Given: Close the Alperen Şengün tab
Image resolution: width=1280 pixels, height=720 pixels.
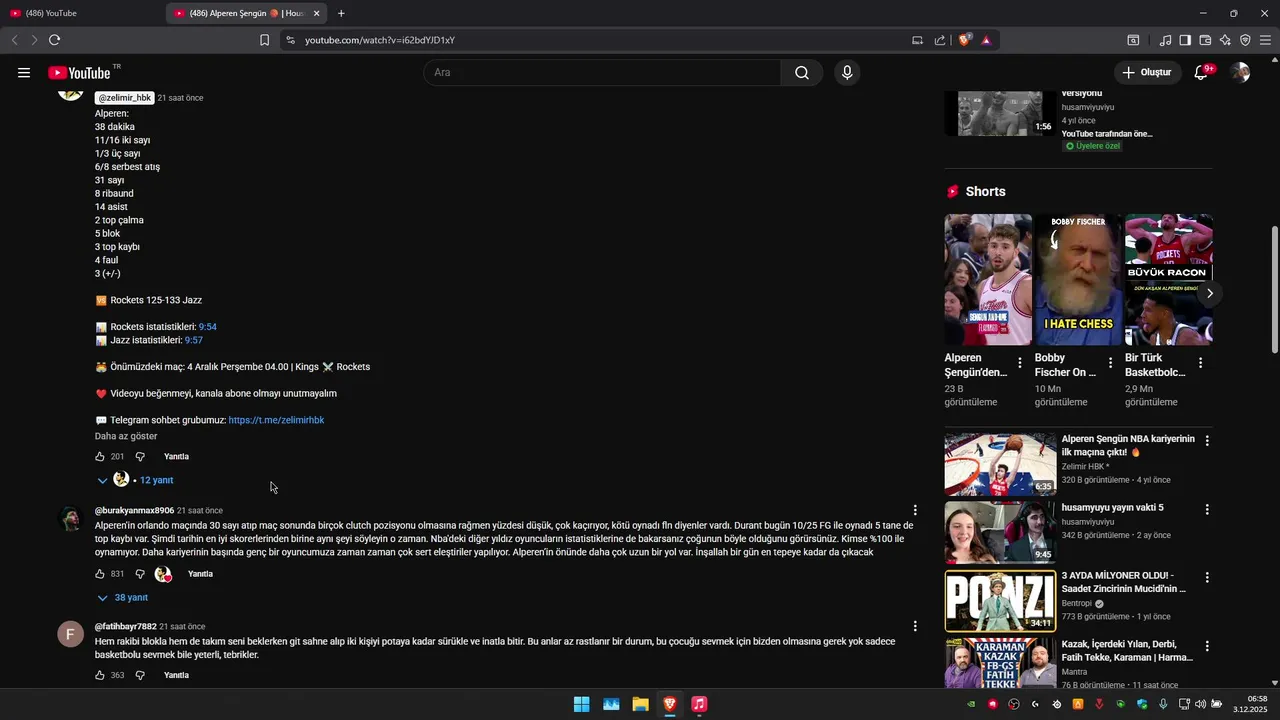Looking at the screenshot, I should point(317,13).
